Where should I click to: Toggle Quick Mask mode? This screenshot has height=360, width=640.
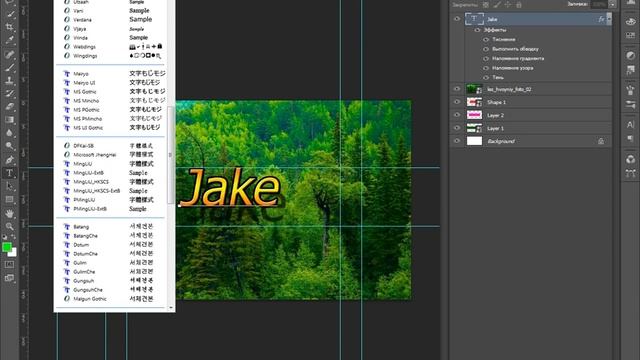click(10, 264)
